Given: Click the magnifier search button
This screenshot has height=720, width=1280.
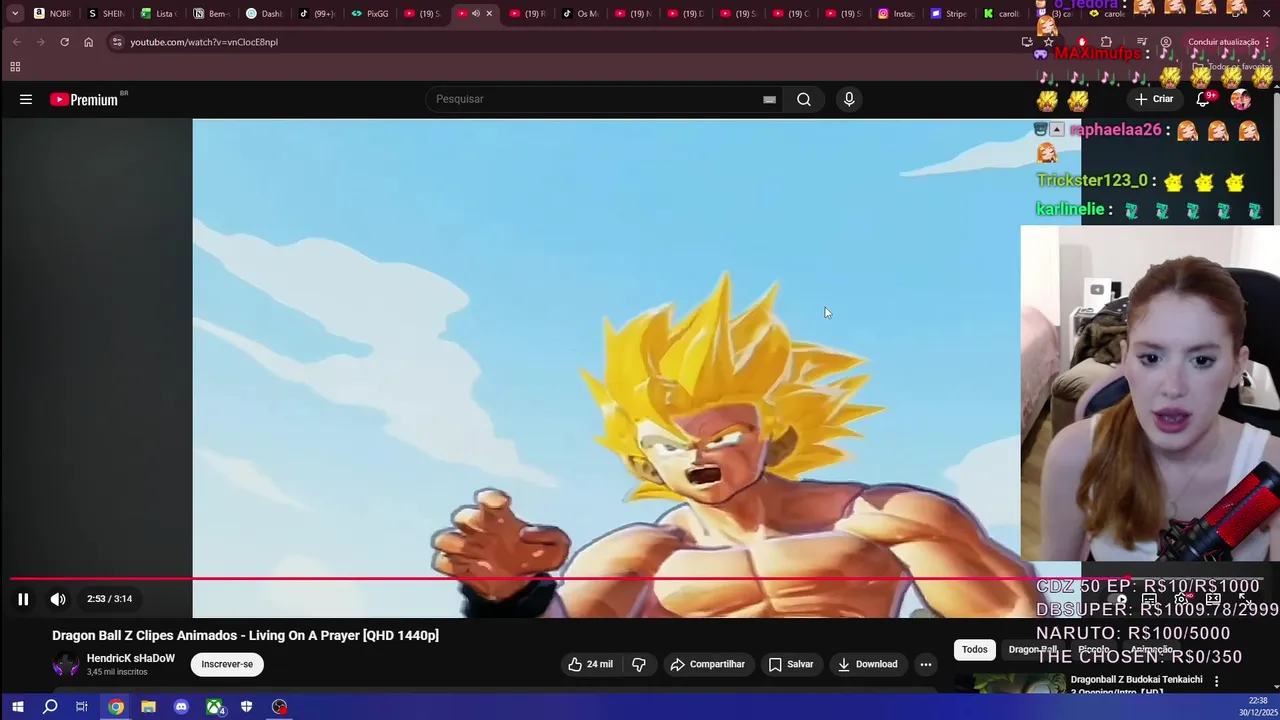Looking at the screenshot, I should [804, 99].
